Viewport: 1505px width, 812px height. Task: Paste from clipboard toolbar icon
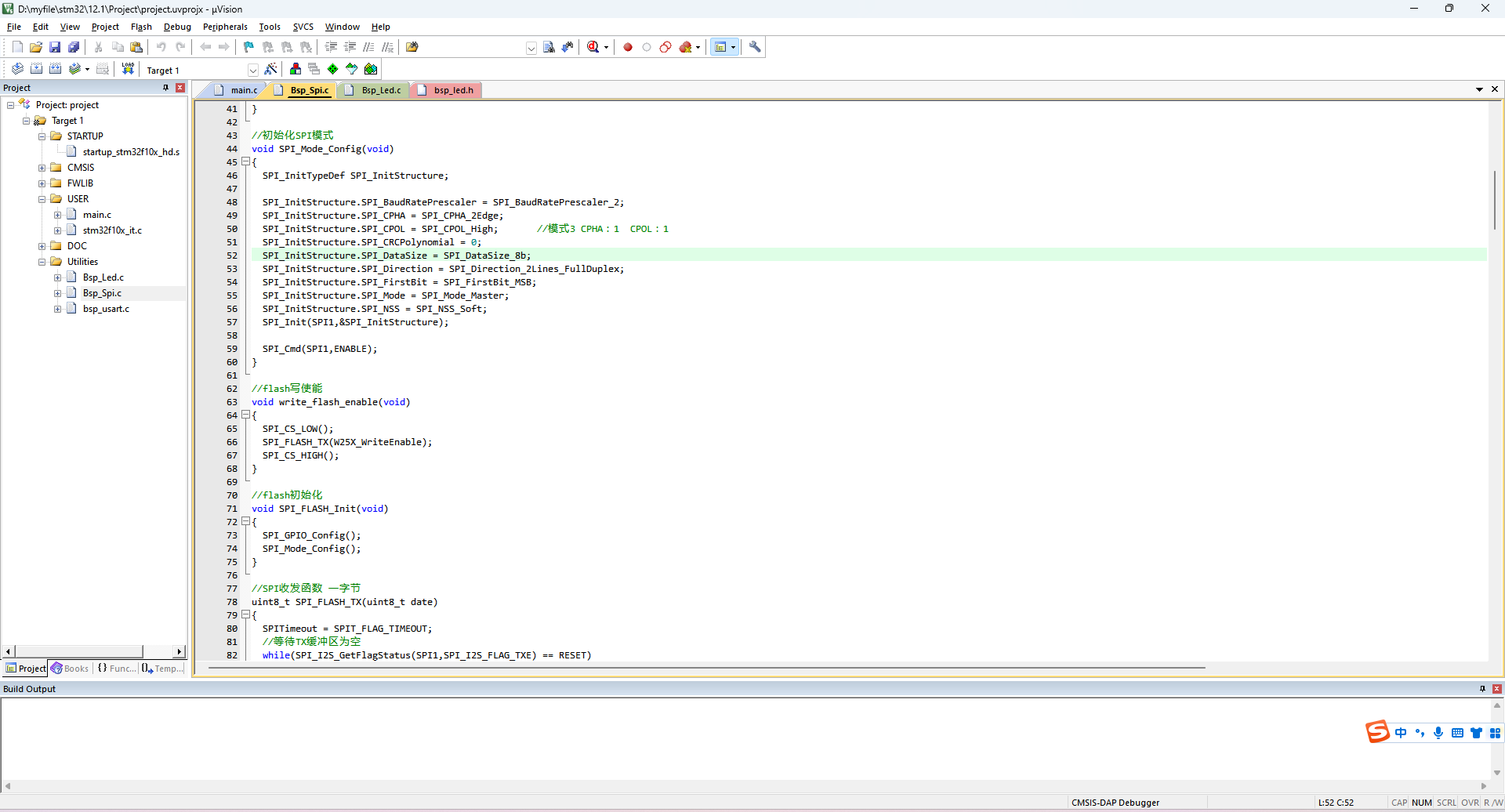pyautogui.click(x=136, y=47)
